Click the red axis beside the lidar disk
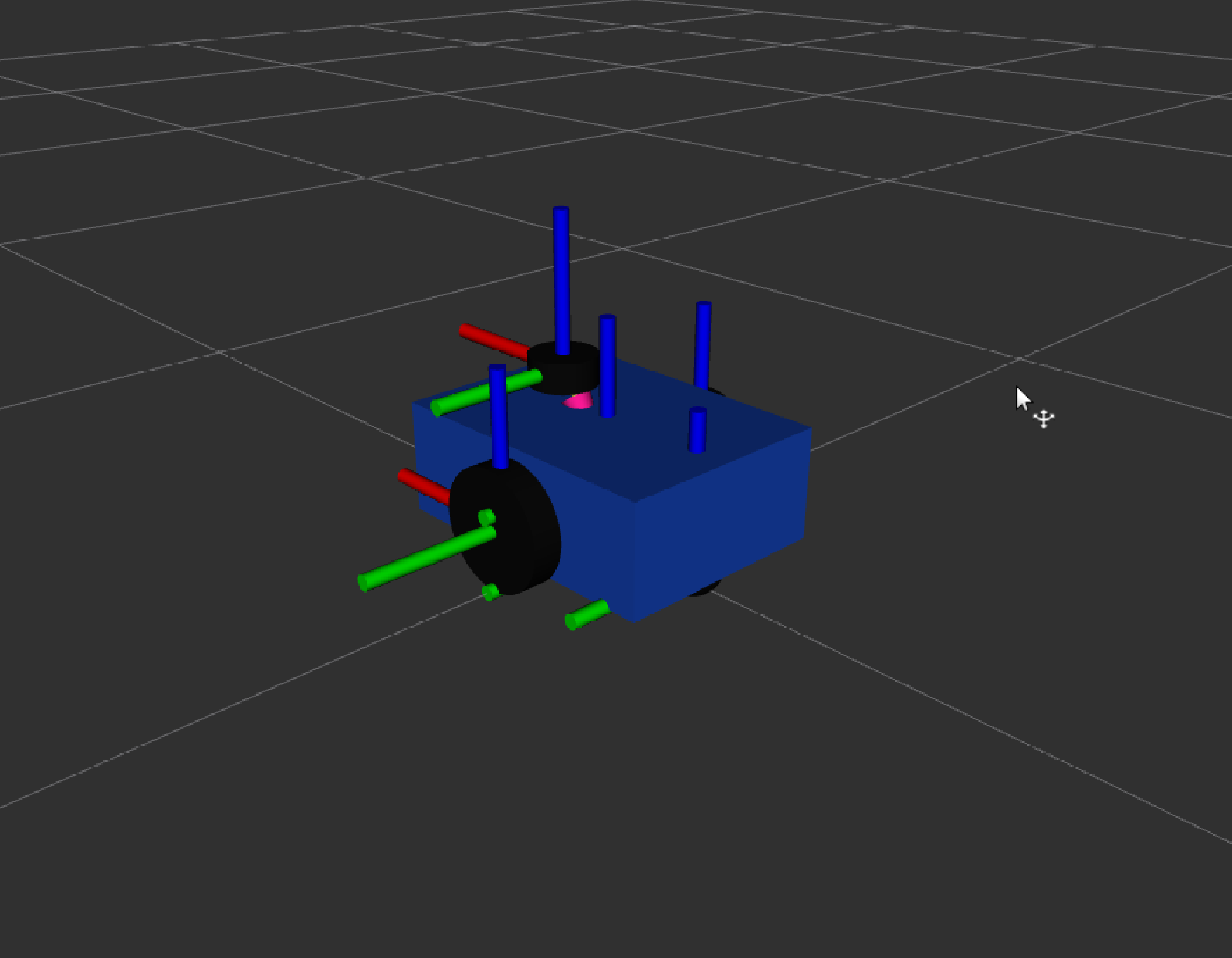Screen dimensions: 1232x958 click(494, 342)
